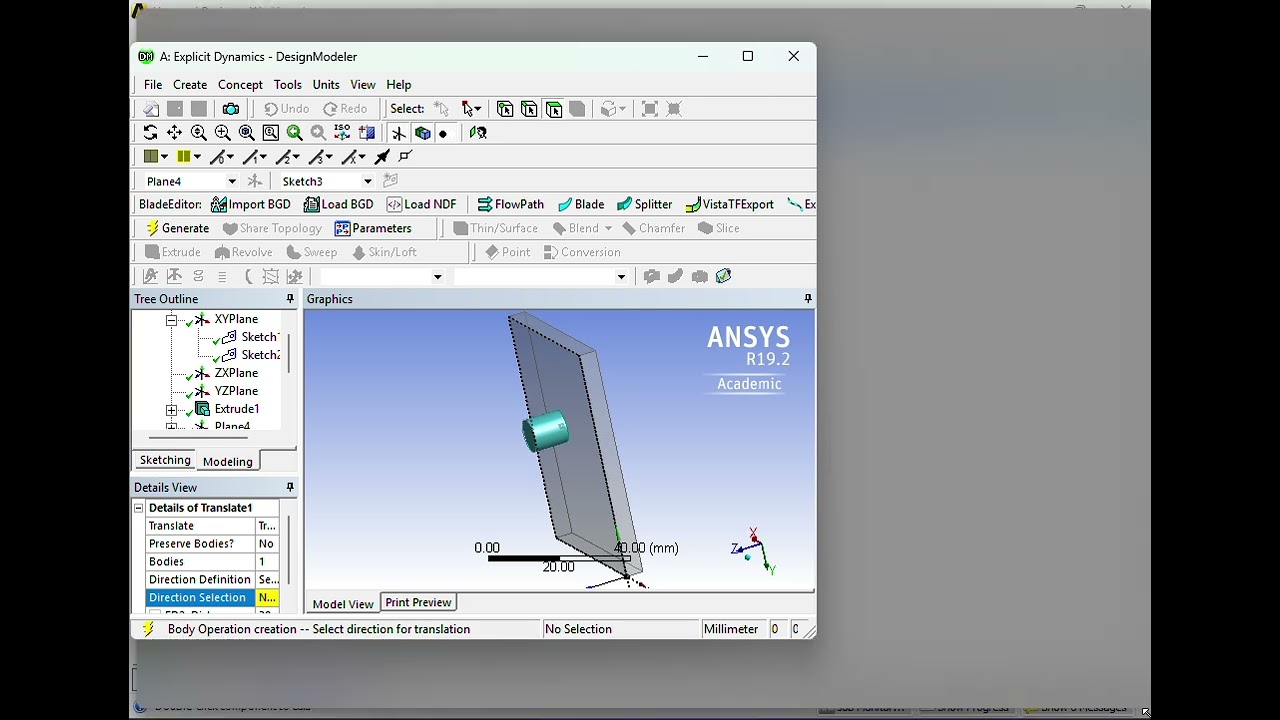Collapse the XYPlane tree node
This screenshot has width=1280, height=720.
pos(171,320)
